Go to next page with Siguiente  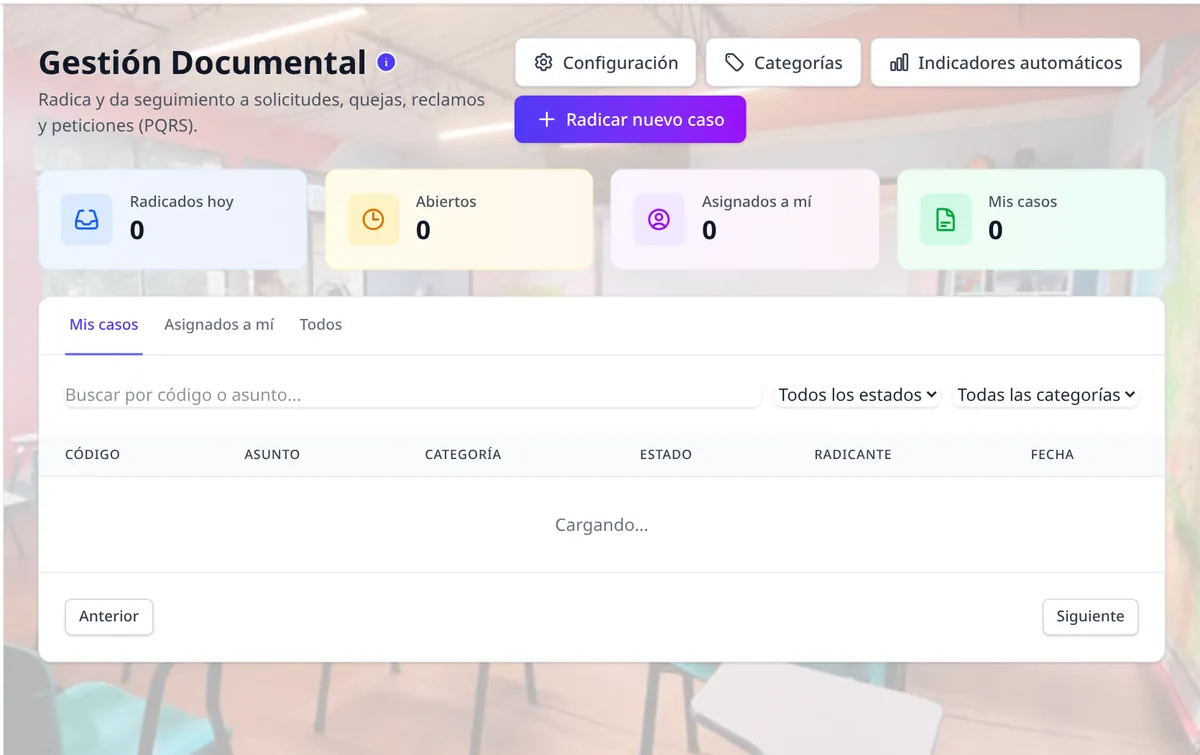click(x=1090, y=616)
